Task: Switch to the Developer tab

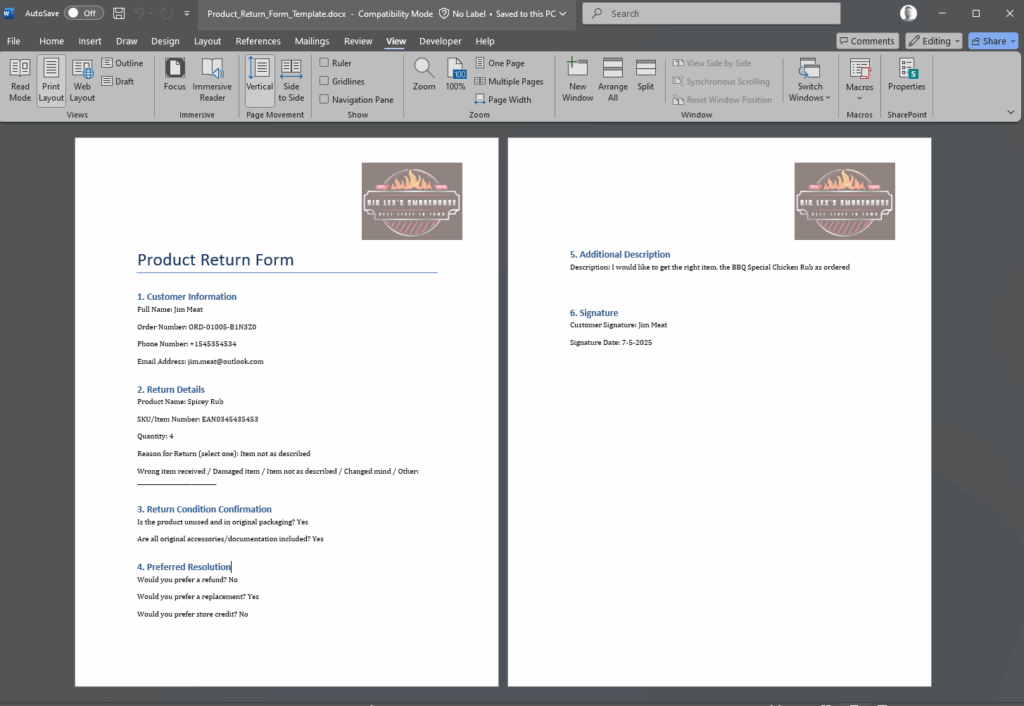Action: 440,41
